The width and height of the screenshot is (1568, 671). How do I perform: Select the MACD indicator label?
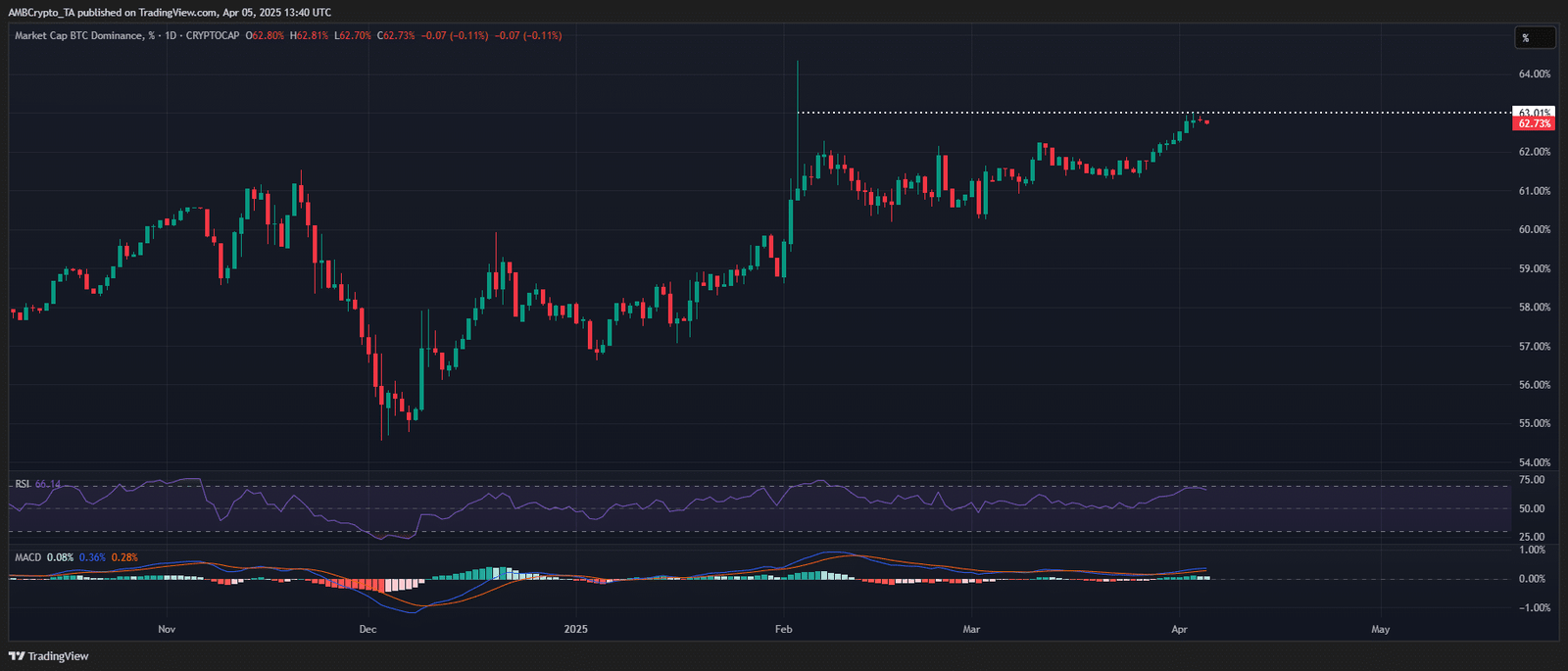(27, 557)
